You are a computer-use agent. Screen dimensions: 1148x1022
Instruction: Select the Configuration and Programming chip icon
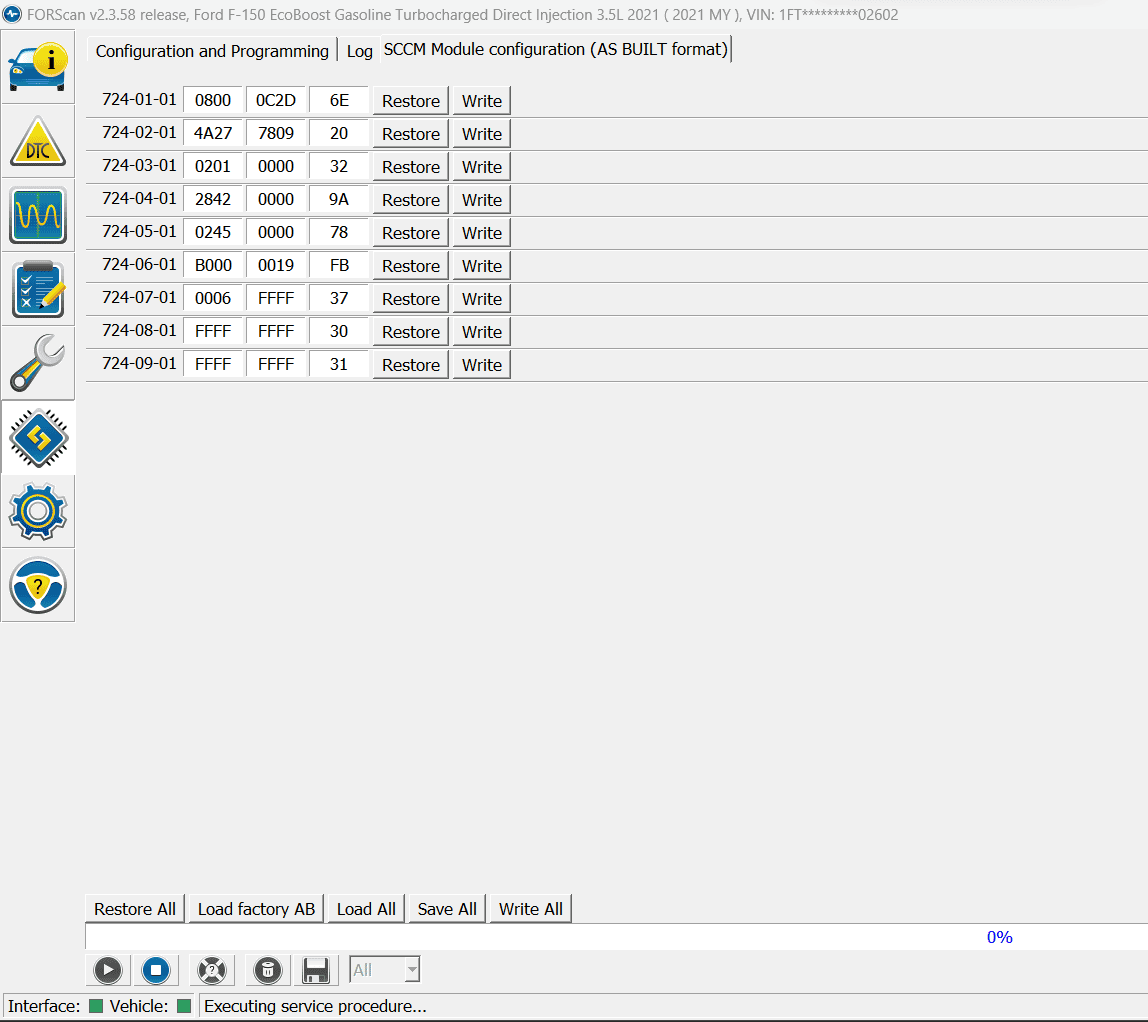(x=38, y=438)
